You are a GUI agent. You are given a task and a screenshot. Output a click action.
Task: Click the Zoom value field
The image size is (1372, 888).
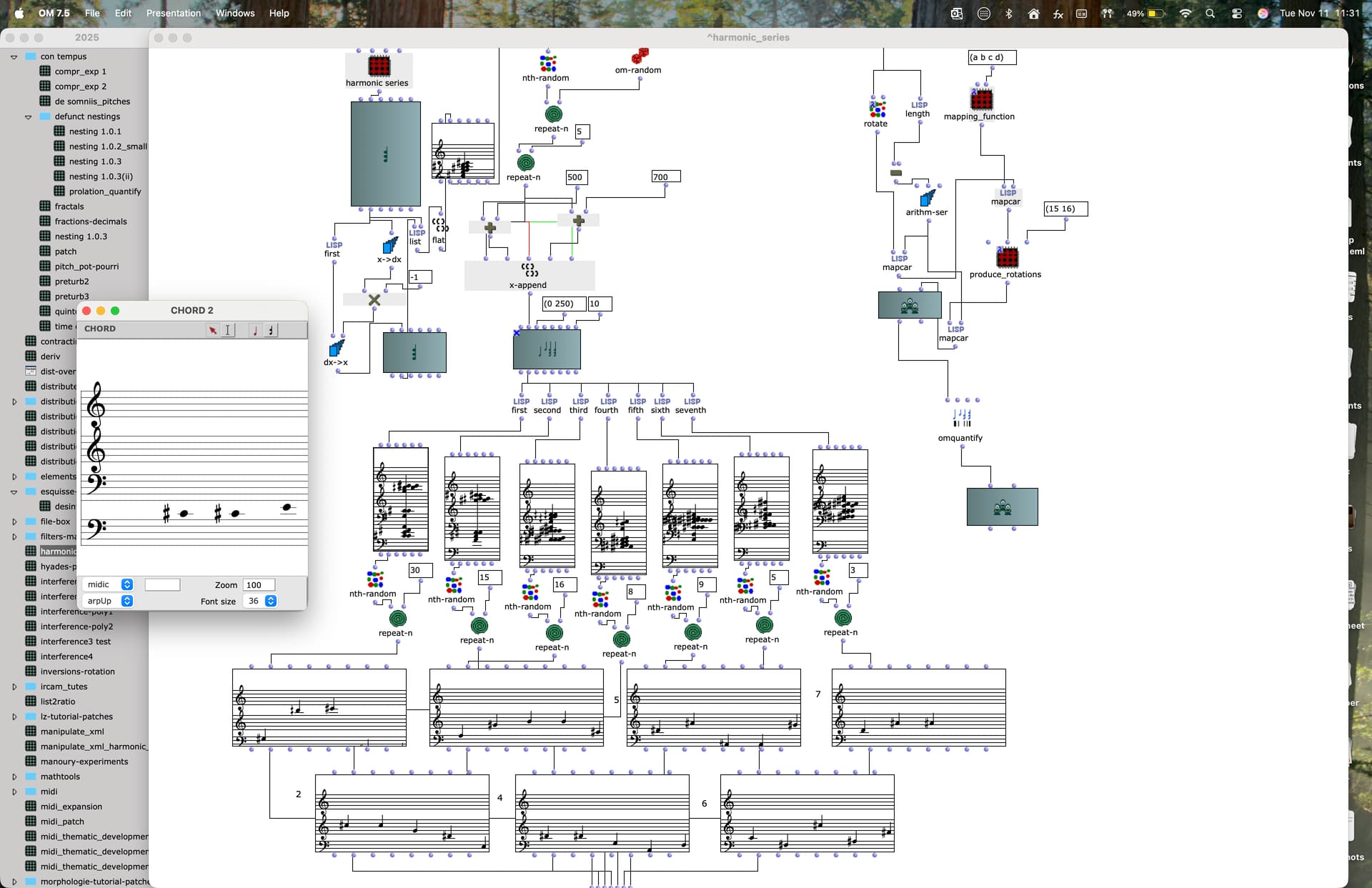coord(258,584)
